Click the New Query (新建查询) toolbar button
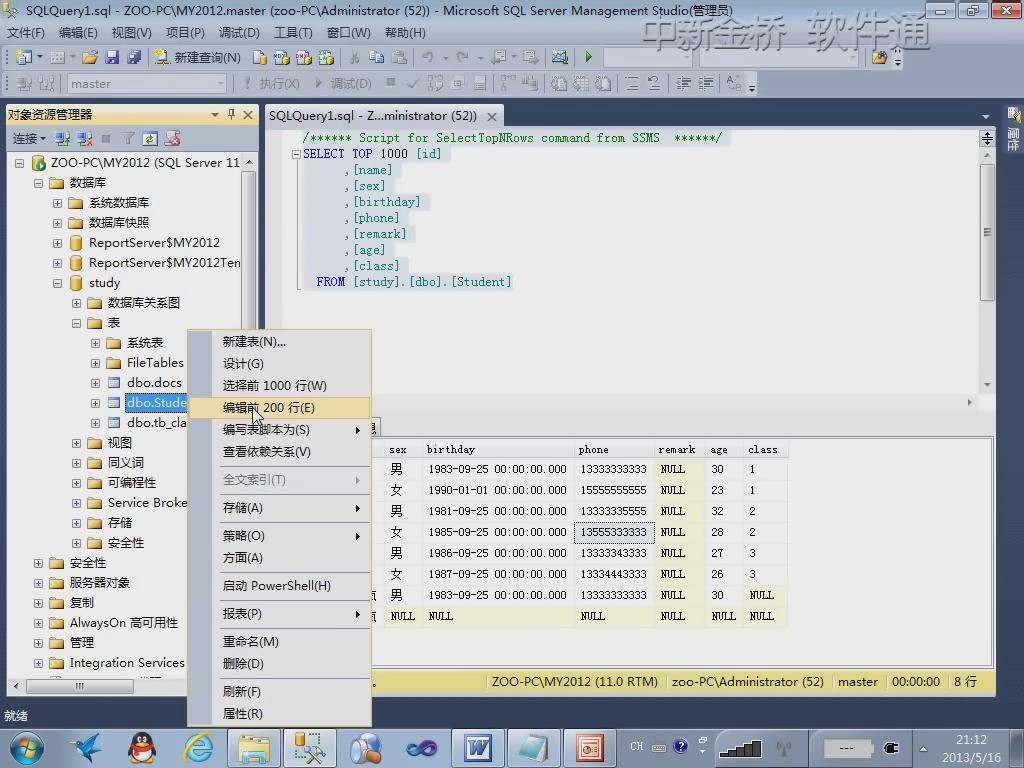This screenshot has width=1024, height=768. (x=198, y=57)
